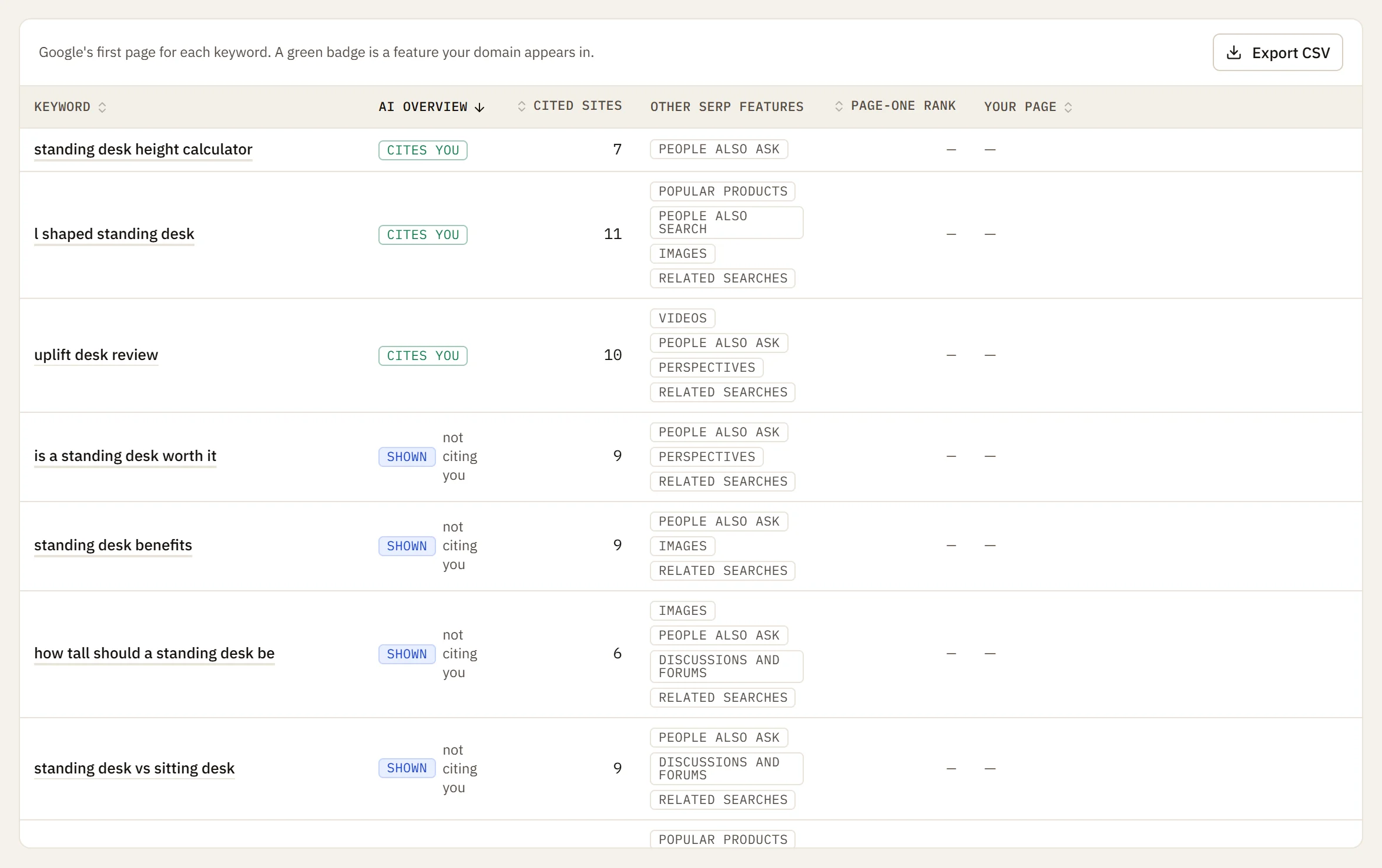Open keyword standing desk benefits
Image resolution: width=1382 pixels, height=868 pixels.
[113, 546]
